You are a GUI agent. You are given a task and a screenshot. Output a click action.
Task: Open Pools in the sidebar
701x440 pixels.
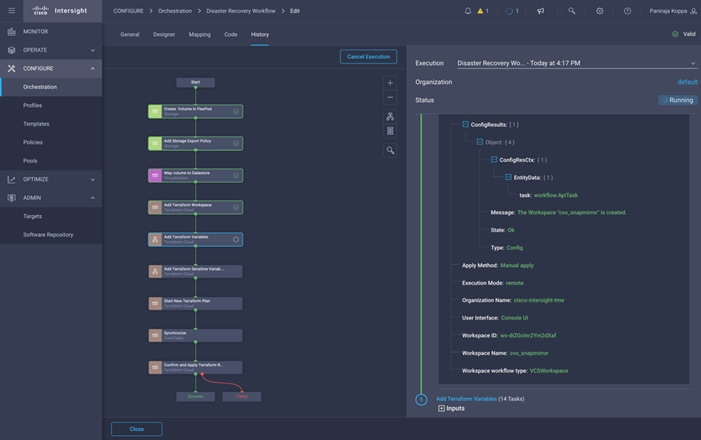(x=51, y=161)
